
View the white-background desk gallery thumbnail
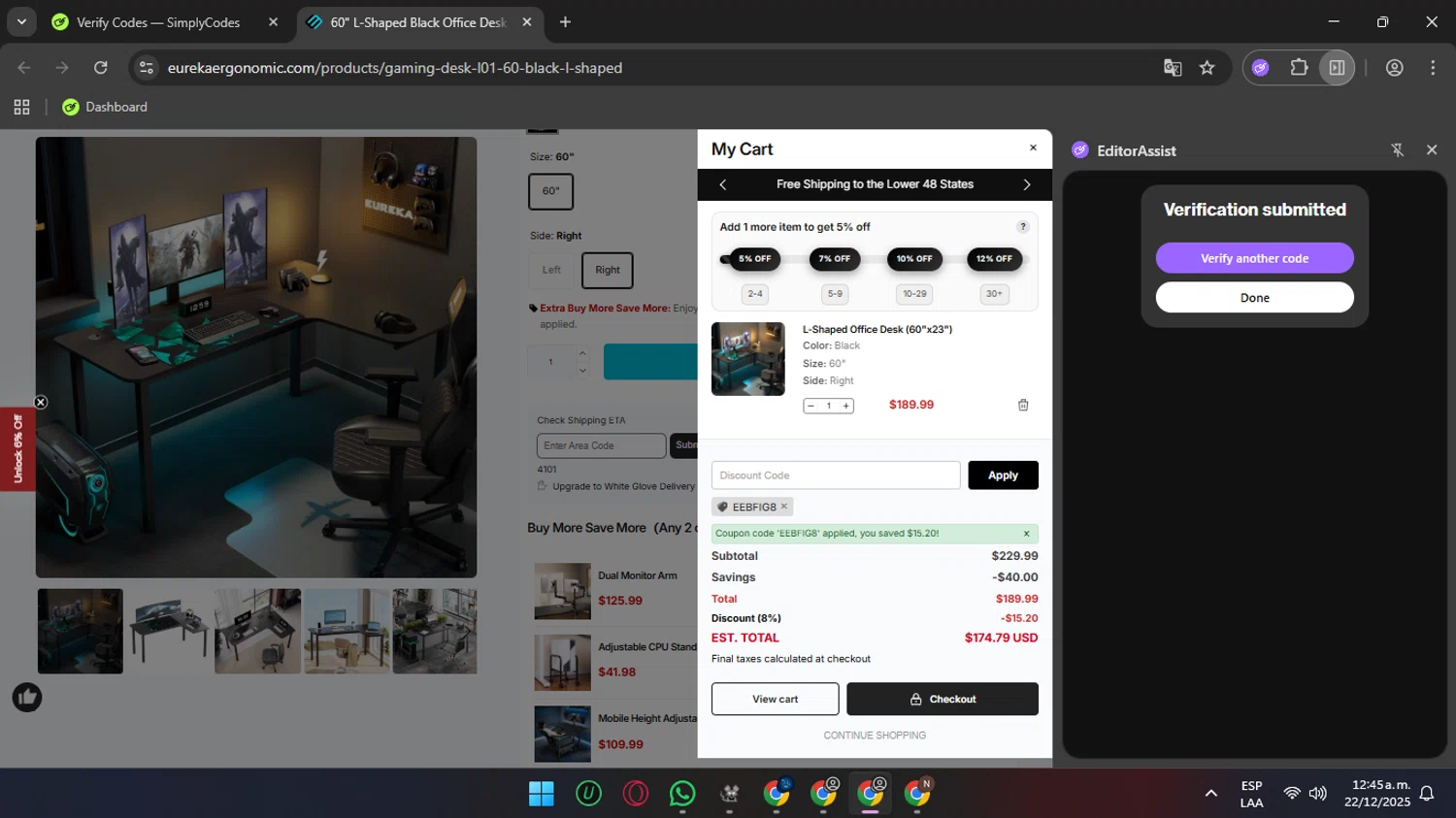coord(168,632)
